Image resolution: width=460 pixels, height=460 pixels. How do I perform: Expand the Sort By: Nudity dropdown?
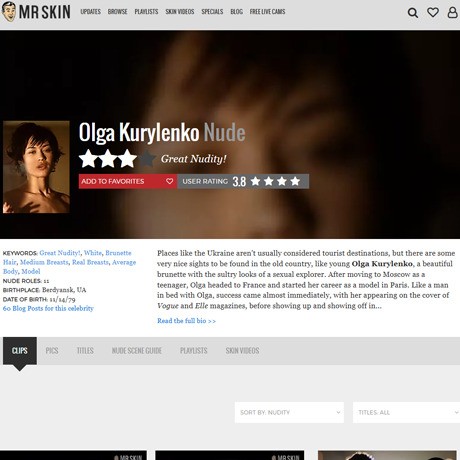289,412
